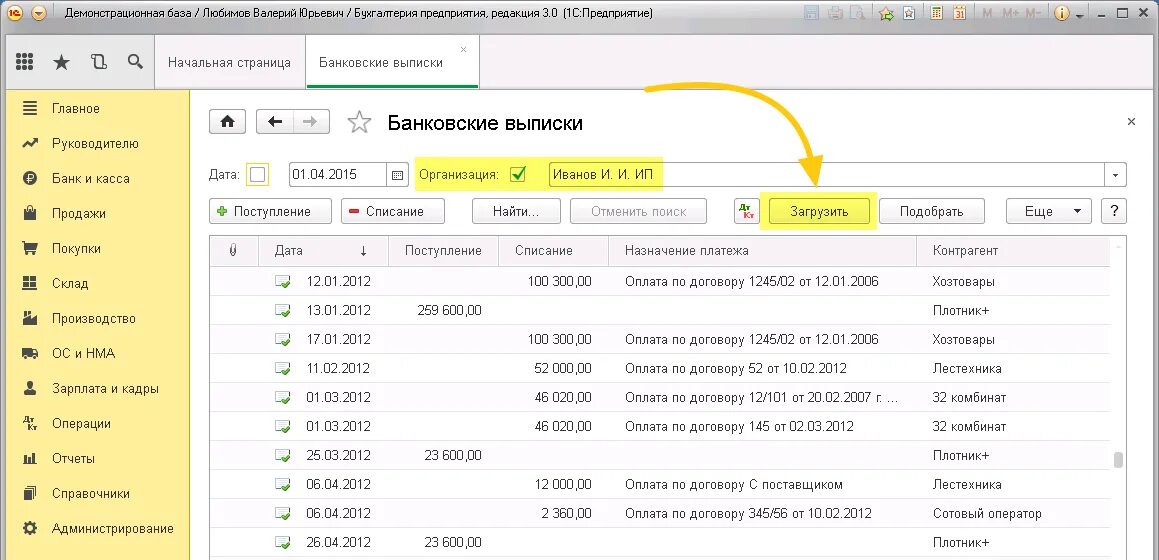Screen dimensions: 1159x560
Task: Add Банковские выписки to favorites star
Action: pos(359,122)
